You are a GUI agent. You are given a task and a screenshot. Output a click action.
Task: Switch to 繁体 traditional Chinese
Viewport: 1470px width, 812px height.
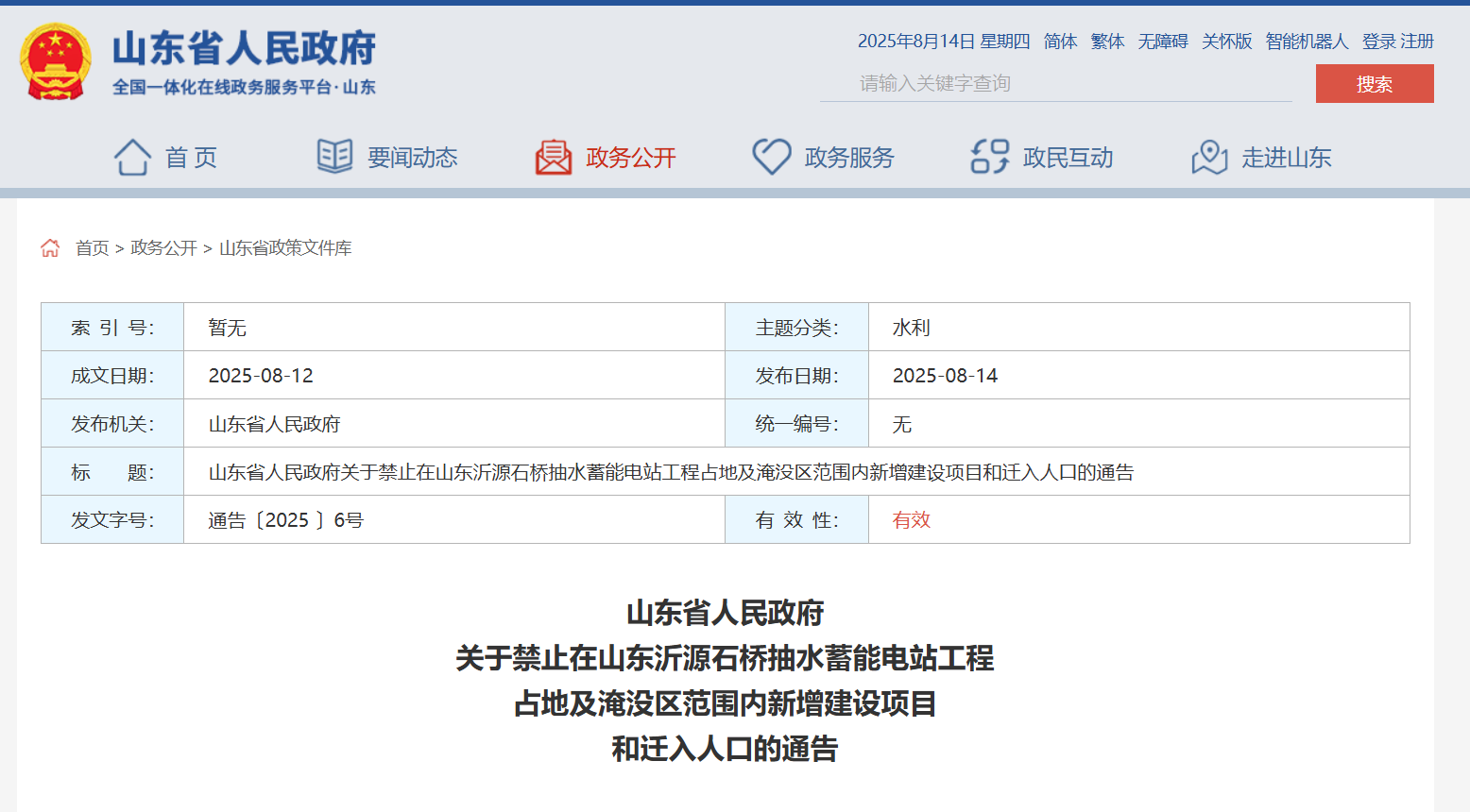pos(1107,42)
